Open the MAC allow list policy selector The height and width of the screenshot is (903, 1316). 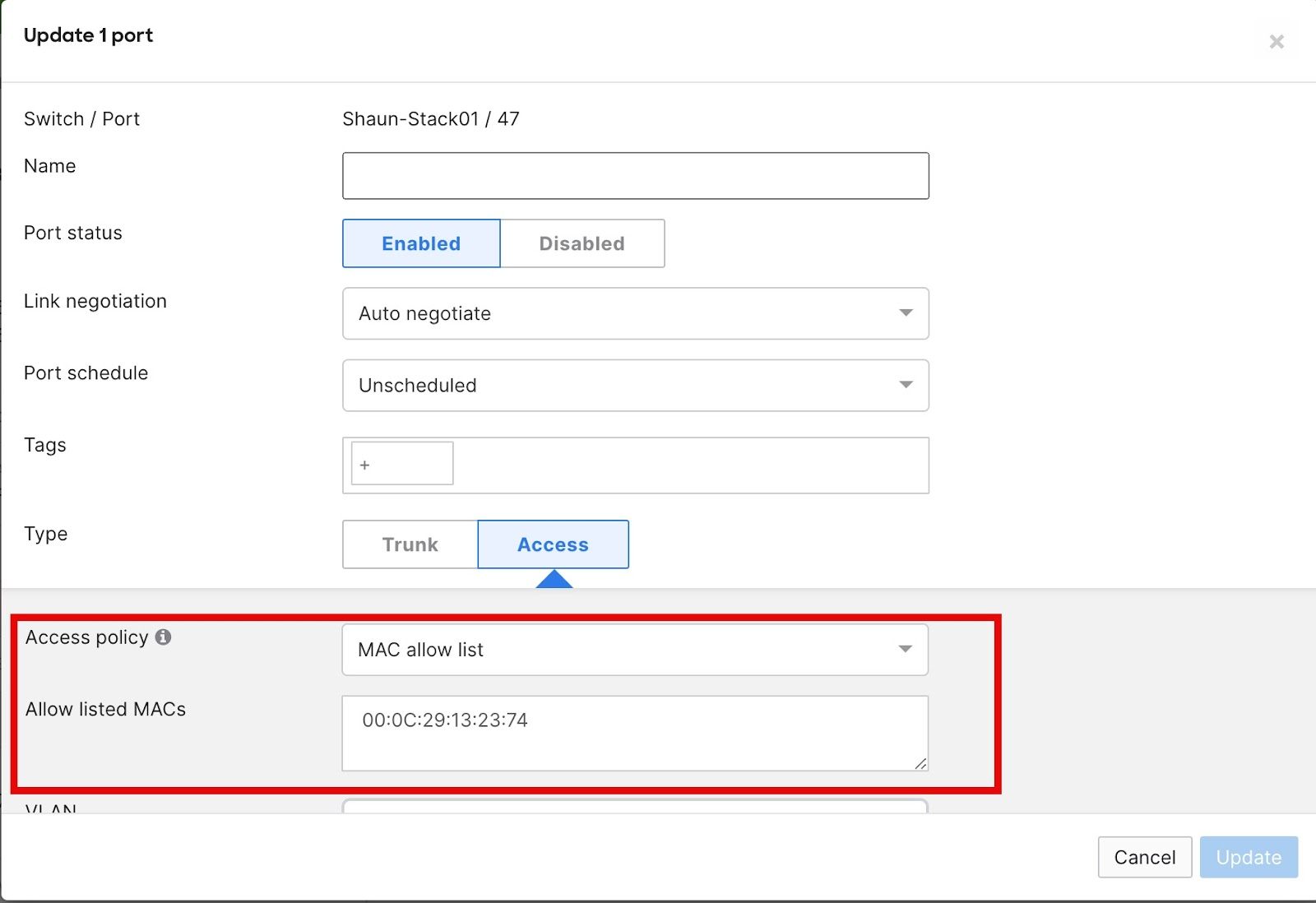[x=635, y=649]
